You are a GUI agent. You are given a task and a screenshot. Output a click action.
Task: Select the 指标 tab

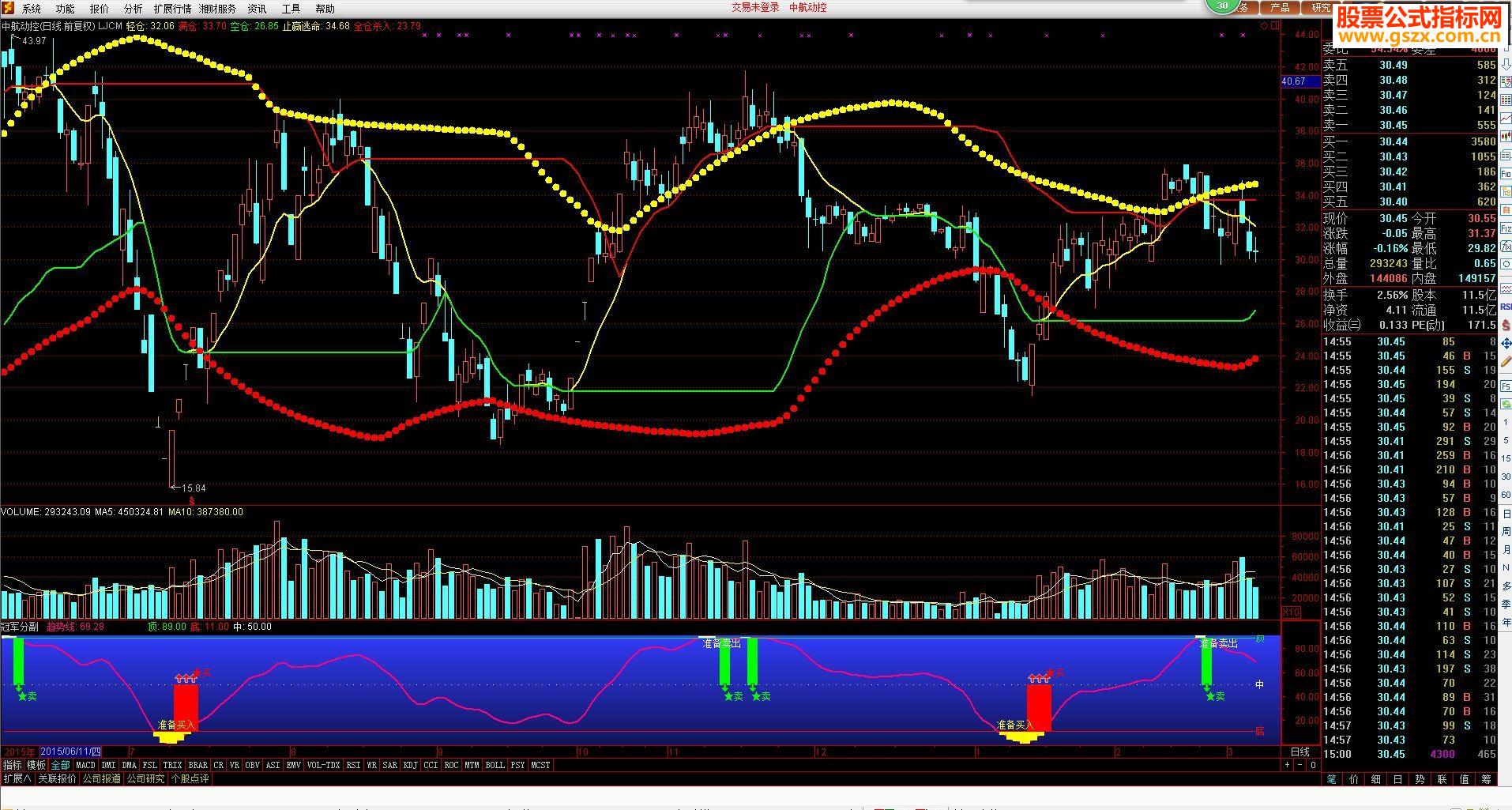point(13,765)
